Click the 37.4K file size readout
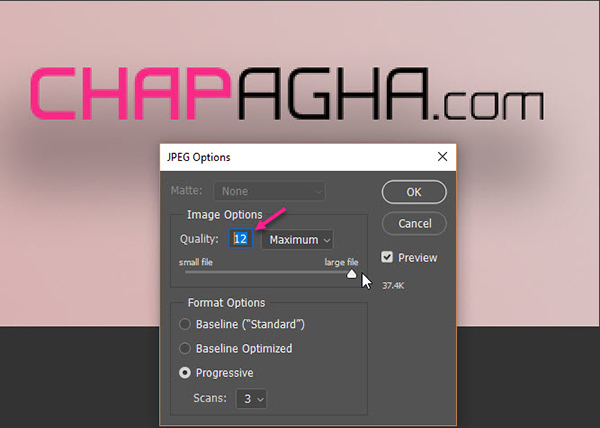The width and height of the screenshot is (600, 428). tap(393, 286)
